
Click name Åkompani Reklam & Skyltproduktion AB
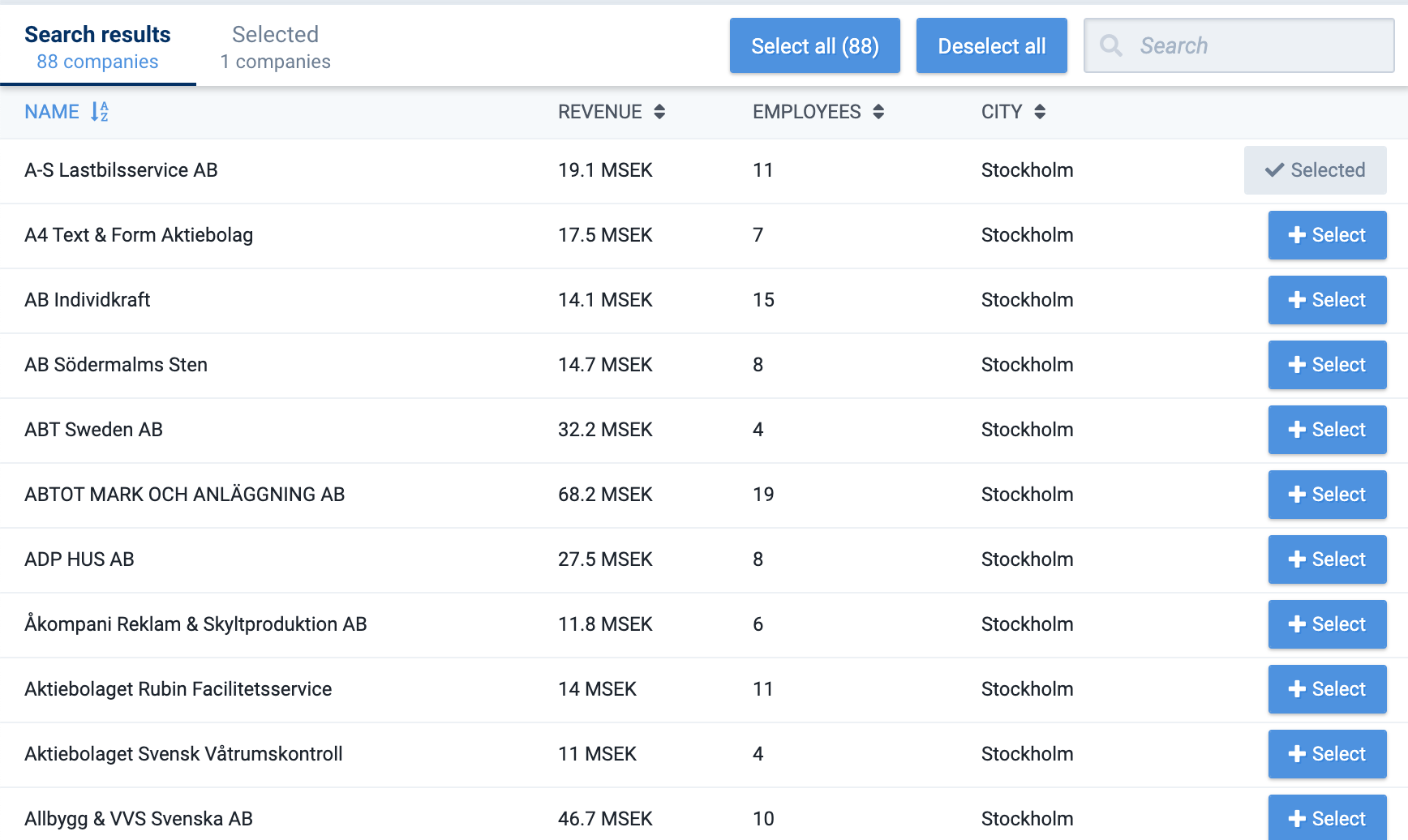195,624
